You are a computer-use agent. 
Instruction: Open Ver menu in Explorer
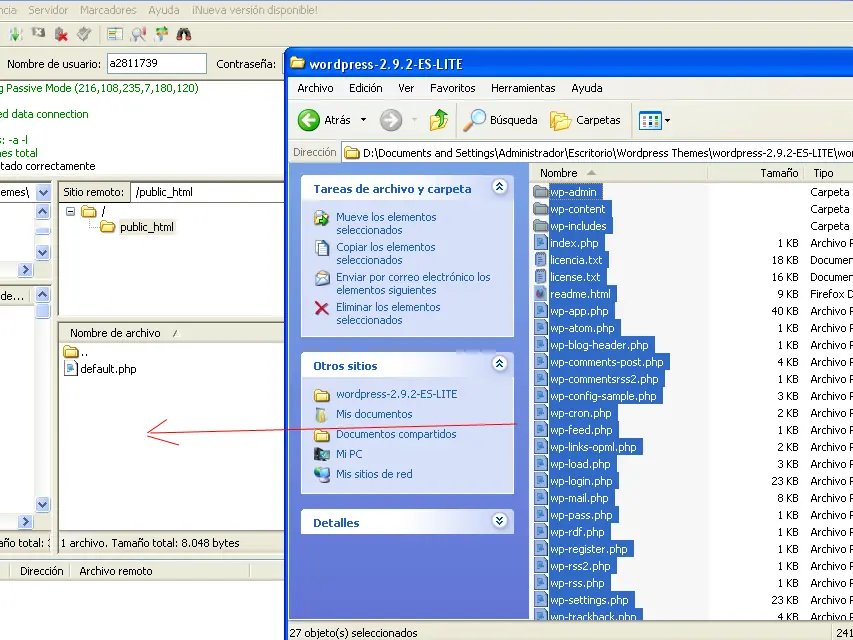(x=406, y=88)
